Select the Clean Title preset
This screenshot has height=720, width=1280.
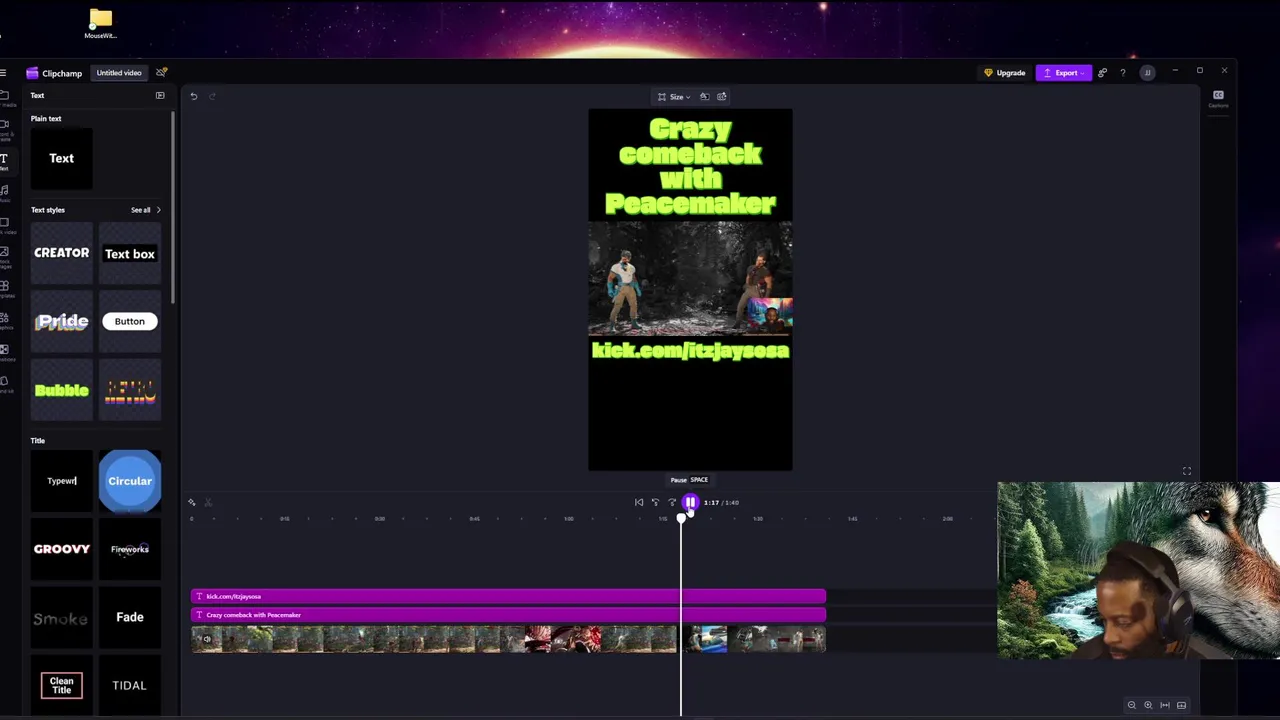(62, 685)
